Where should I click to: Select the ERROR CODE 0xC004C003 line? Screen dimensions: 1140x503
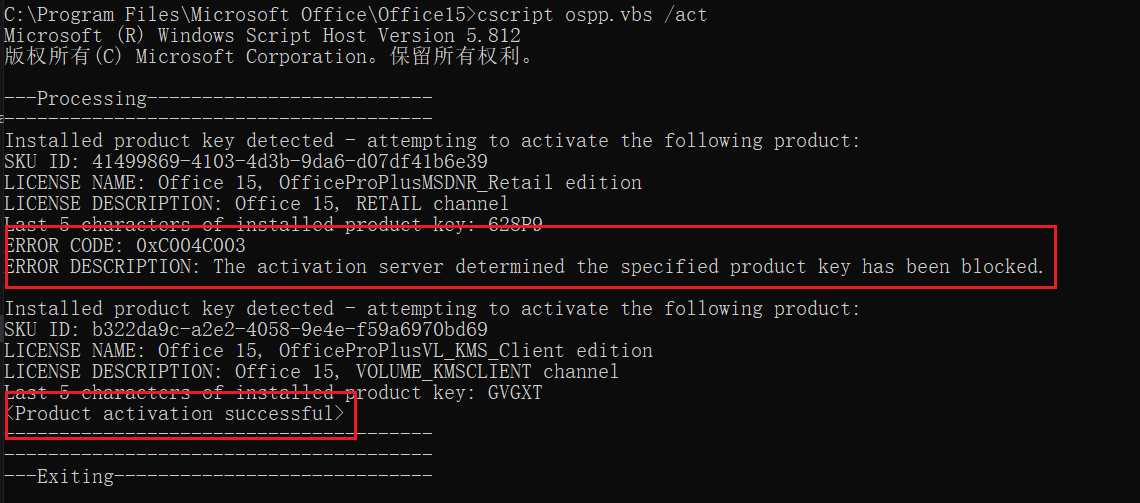point(125,245)
